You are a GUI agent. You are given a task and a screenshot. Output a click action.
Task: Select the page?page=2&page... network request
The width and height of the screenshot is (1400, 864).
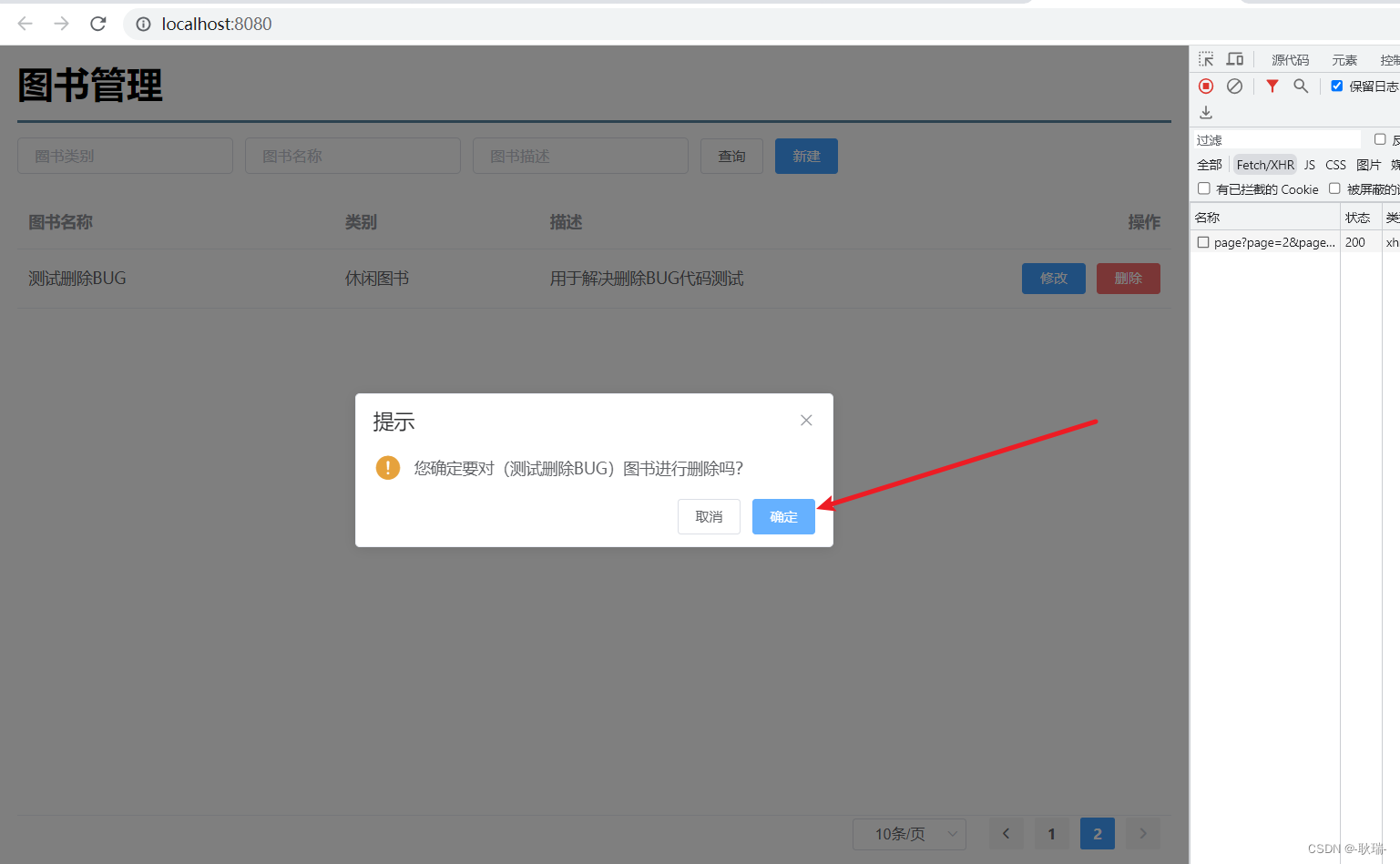(1274, 242)
